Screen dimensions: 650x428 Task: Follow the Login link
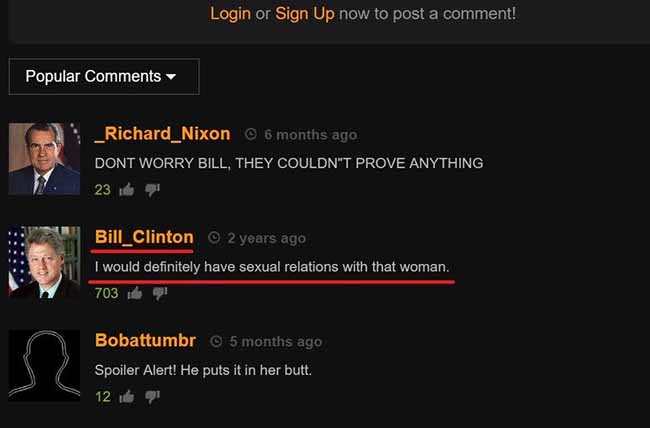coord(230,14)
